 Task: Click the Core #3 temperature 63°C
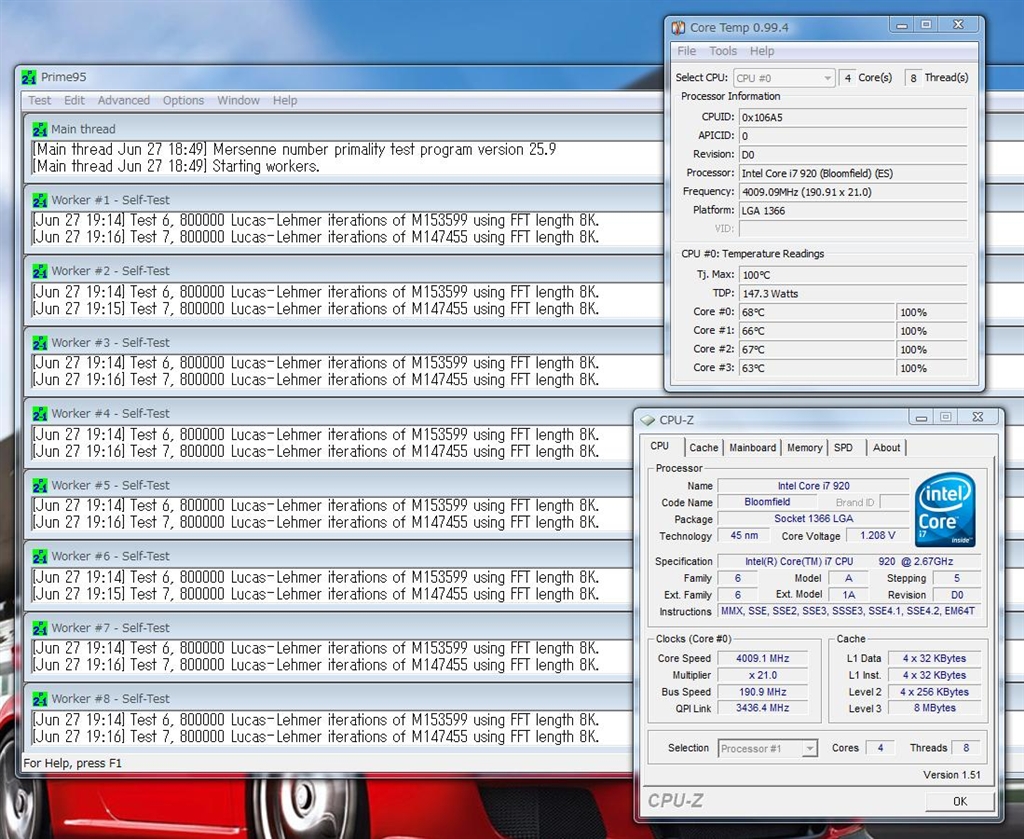pos(816,368)
